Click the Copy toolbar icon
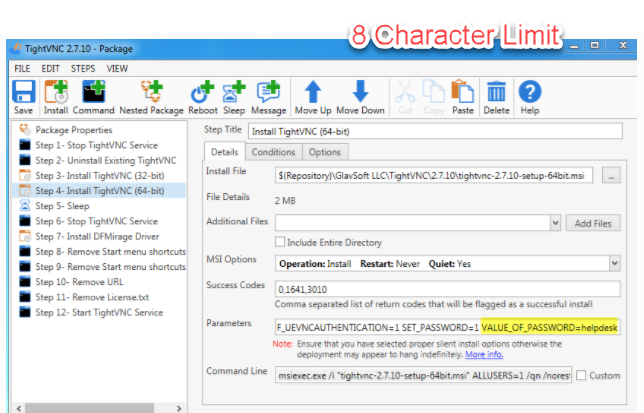This screenshot has width=644, height=413. click(x=434, y=97)
